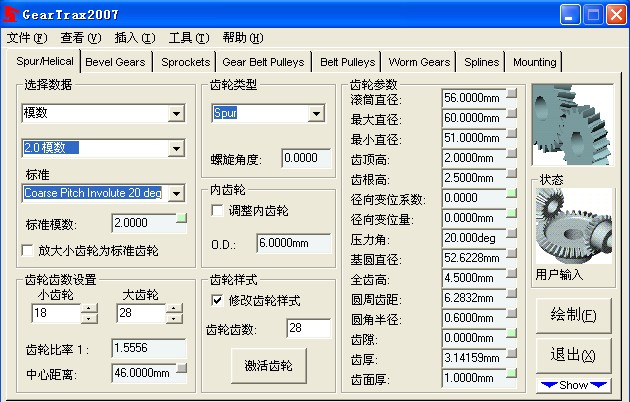630x402 pixels.
Task: Open the 模数 data selection dropdown
Action: [x=176, y=114]
